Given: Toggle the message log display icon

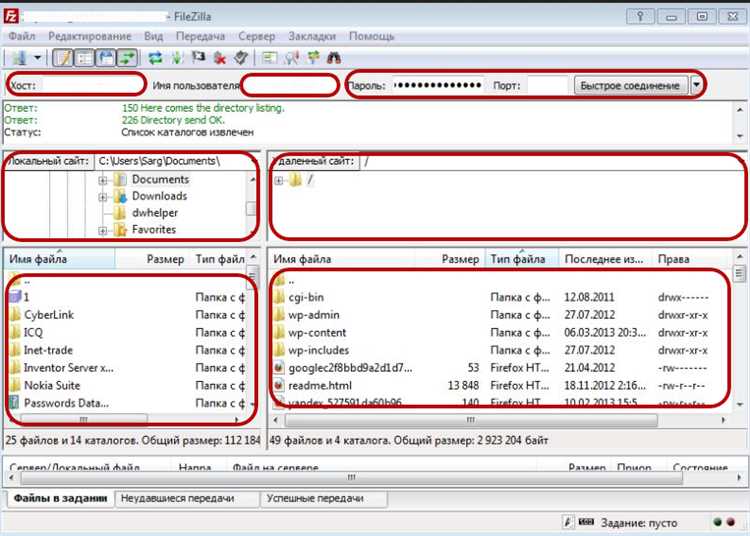Looking at the screenshot, I should (62, 58).
